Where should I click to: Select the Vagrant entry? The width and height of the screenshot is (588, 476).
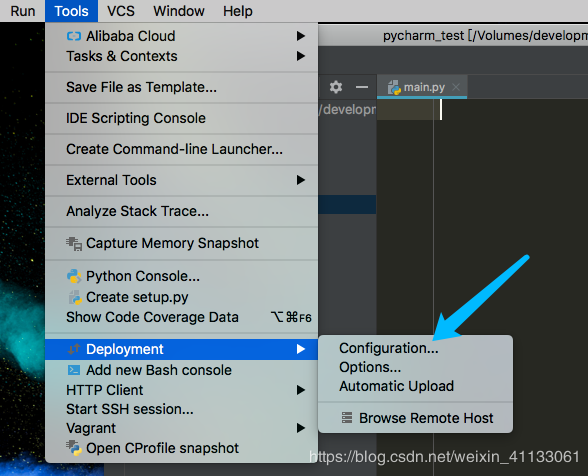pyautogui.click(x=91, y=428)
